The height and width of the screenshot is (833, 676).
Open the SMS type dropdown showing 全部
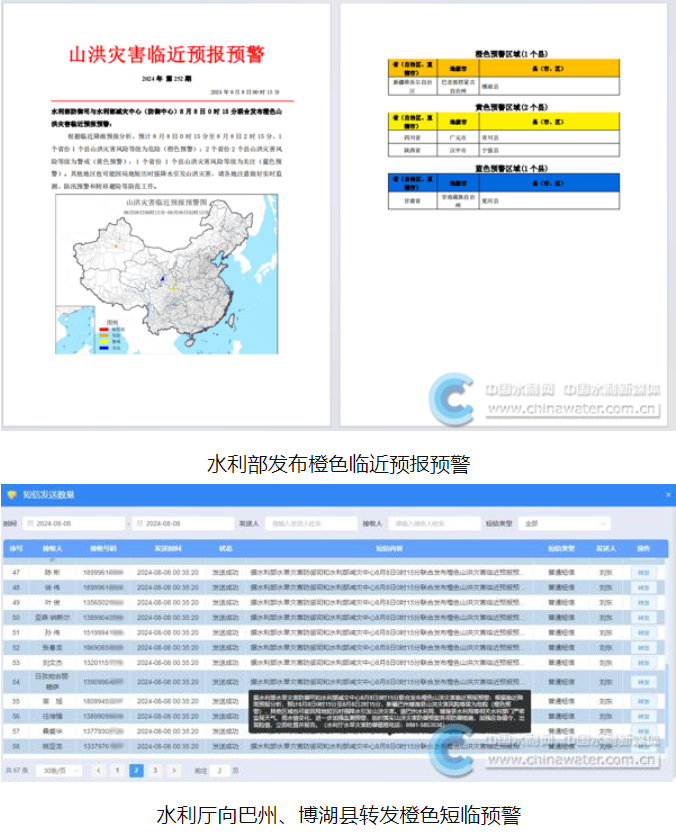(x=565, y=523)
